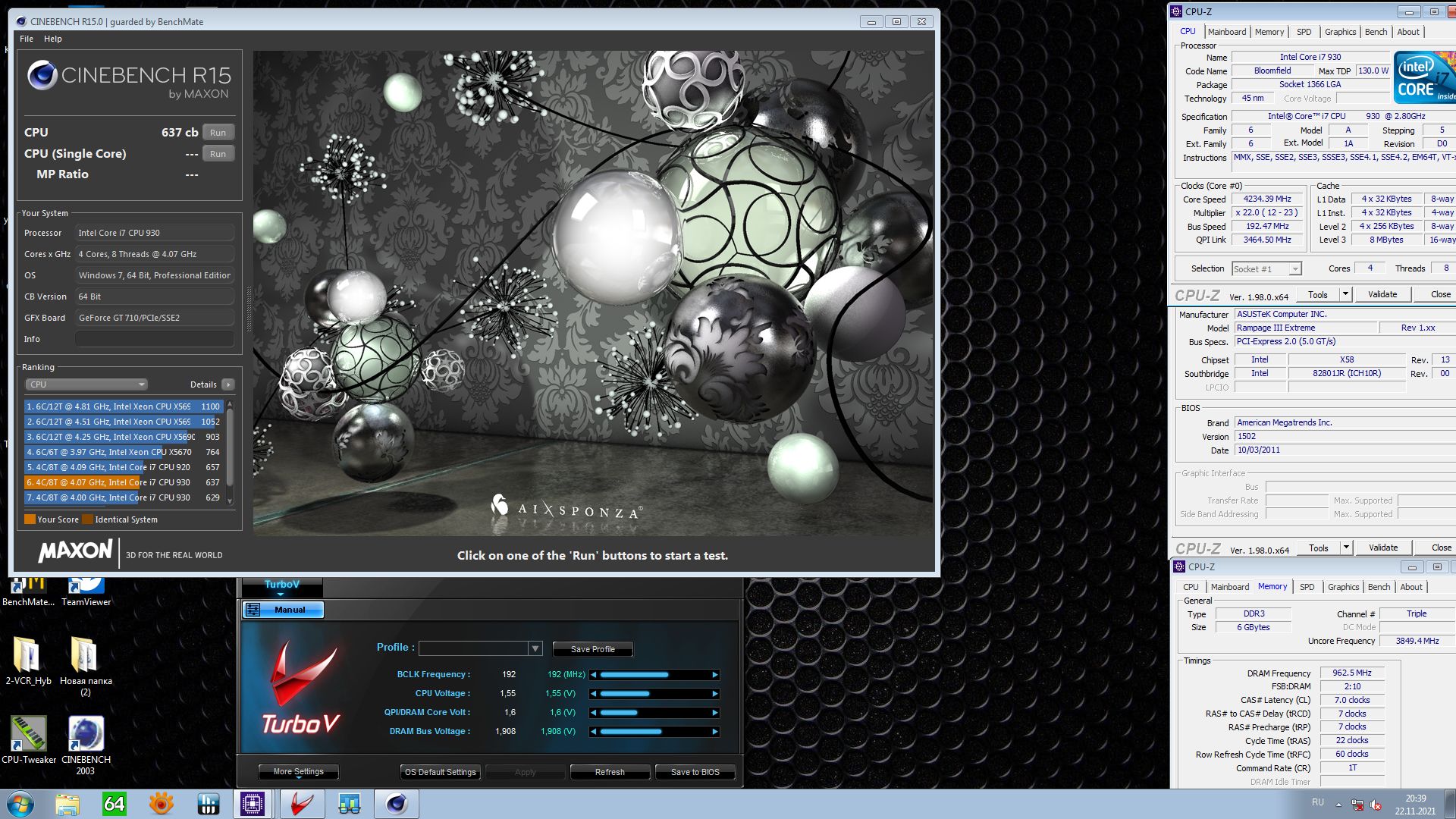Viewport: 1456px width, 819px height.
Task: Switch to CPU-Z via its taskbar icon
Action: (253, 804)
